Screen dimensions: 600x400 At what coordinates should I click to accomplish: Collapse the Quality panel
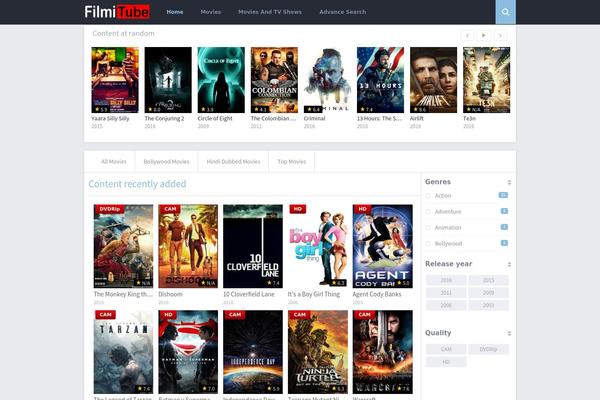509,333
